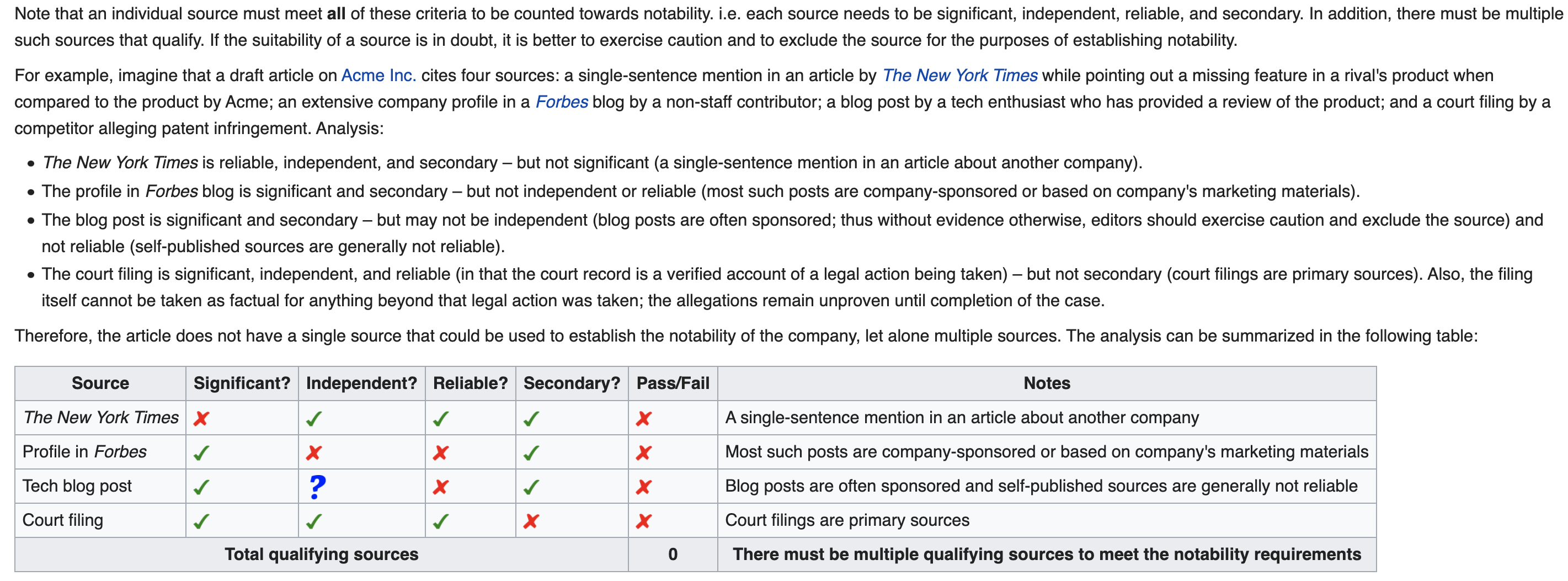1568x581 pixels.
Task: Click green check in Forbes Secondary cell
Action: (531, 452)
